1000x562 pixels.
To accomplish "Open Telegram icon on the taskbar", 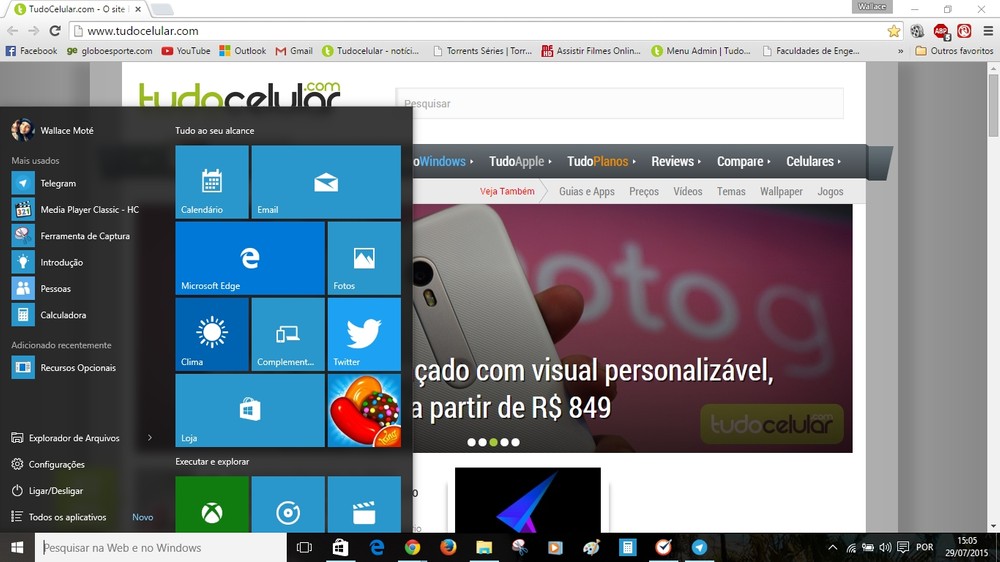I will coord(700,547).
